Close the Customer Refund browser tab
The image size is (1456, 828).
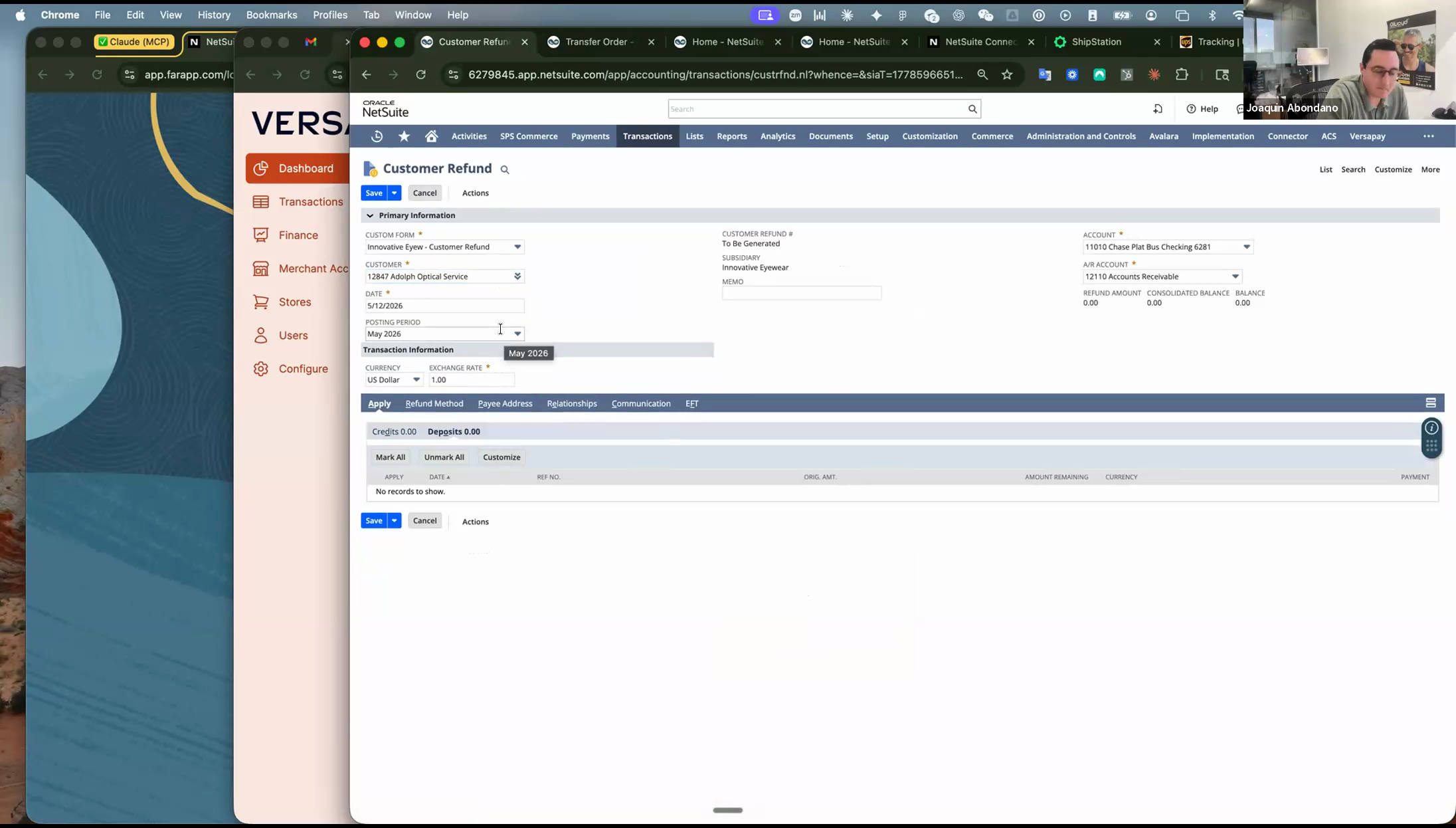(x=525, y=42)
